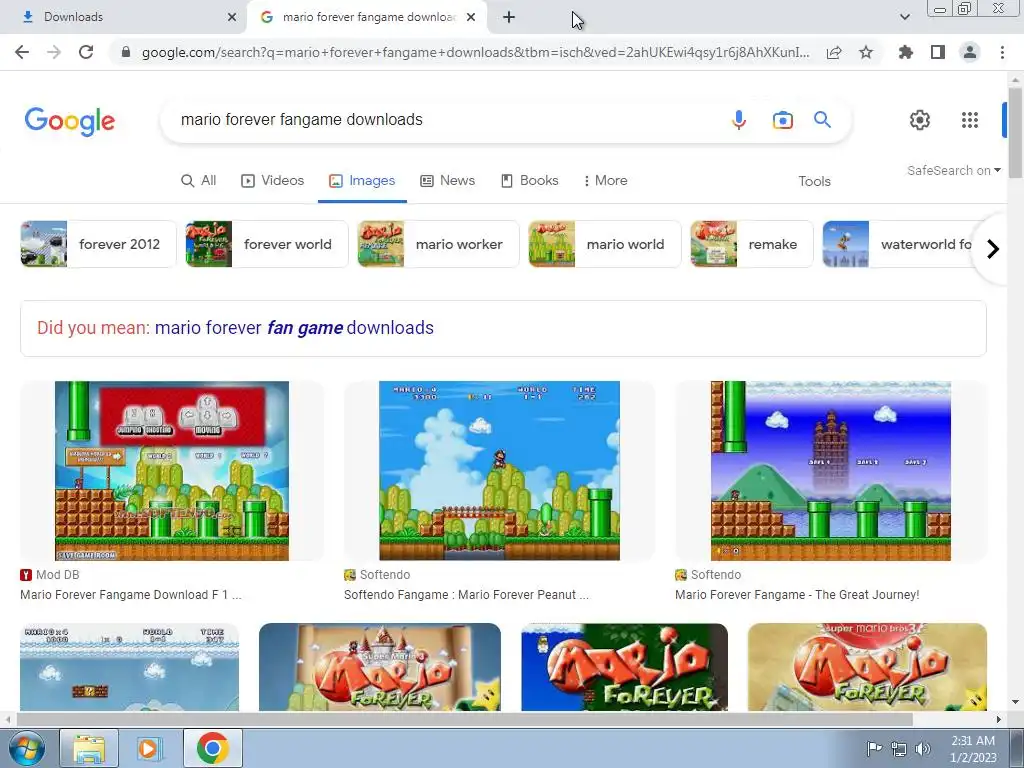1024x768 pixels.
Task: Click the browser forward arrow
Action: point(54,52)
